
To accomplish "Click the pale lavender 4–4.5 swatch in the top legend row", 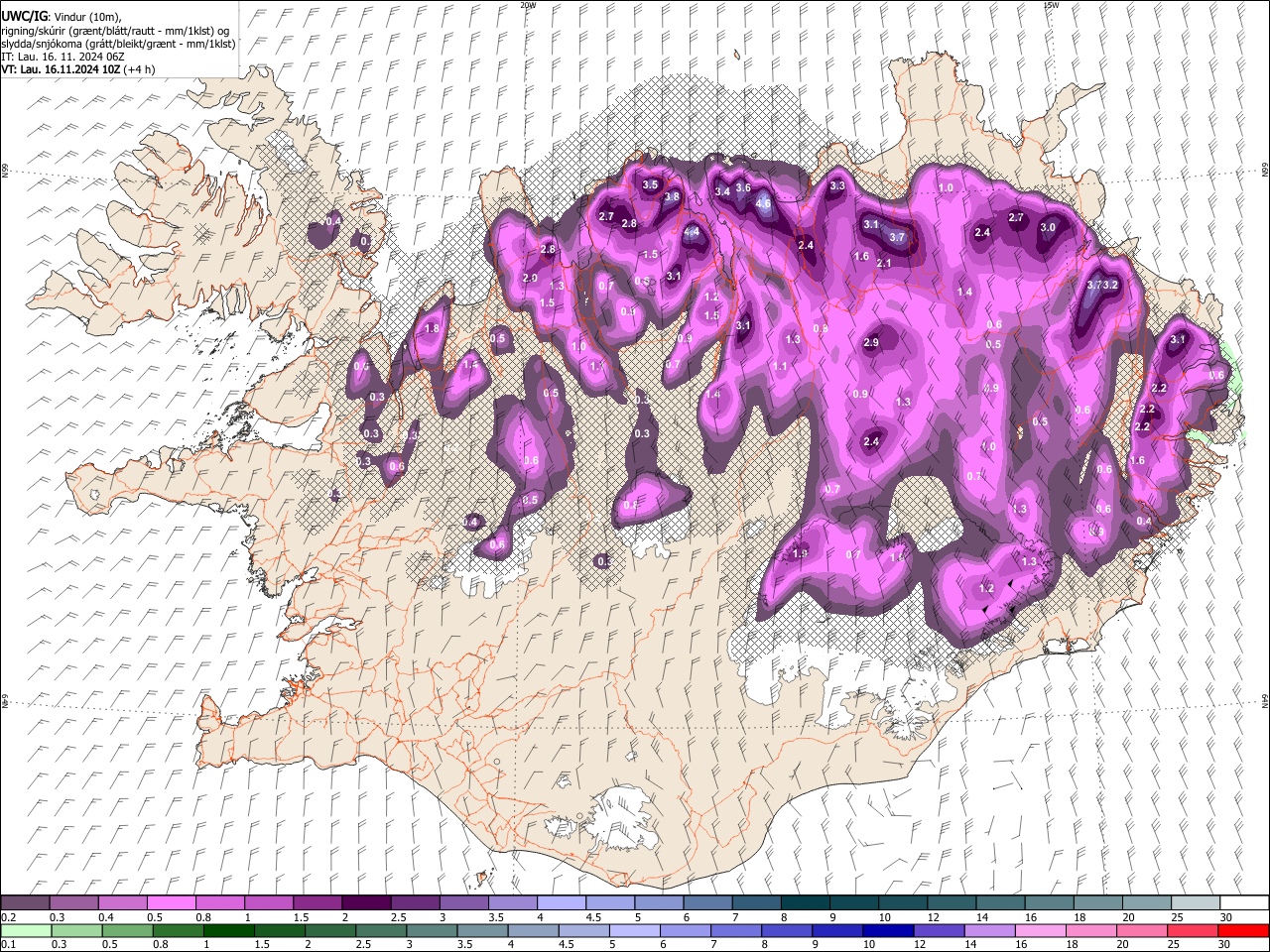I will (561, 902).
